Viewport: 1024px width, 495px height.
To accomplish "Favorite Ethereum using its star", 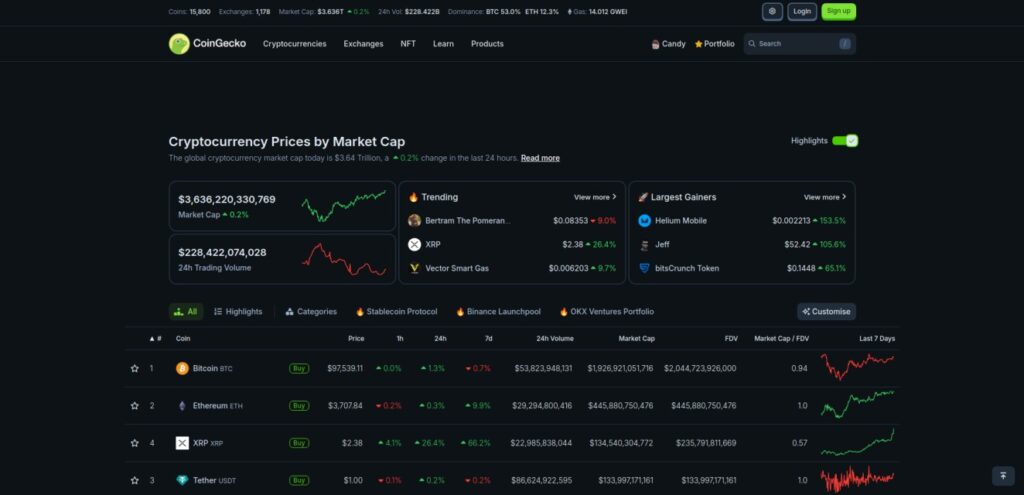I will click(x=135, y=405).
